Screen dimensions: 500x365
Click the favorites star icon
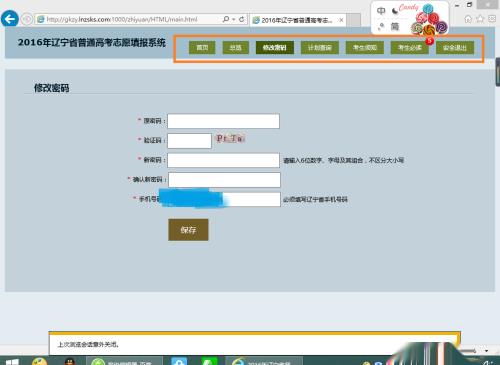480,19
